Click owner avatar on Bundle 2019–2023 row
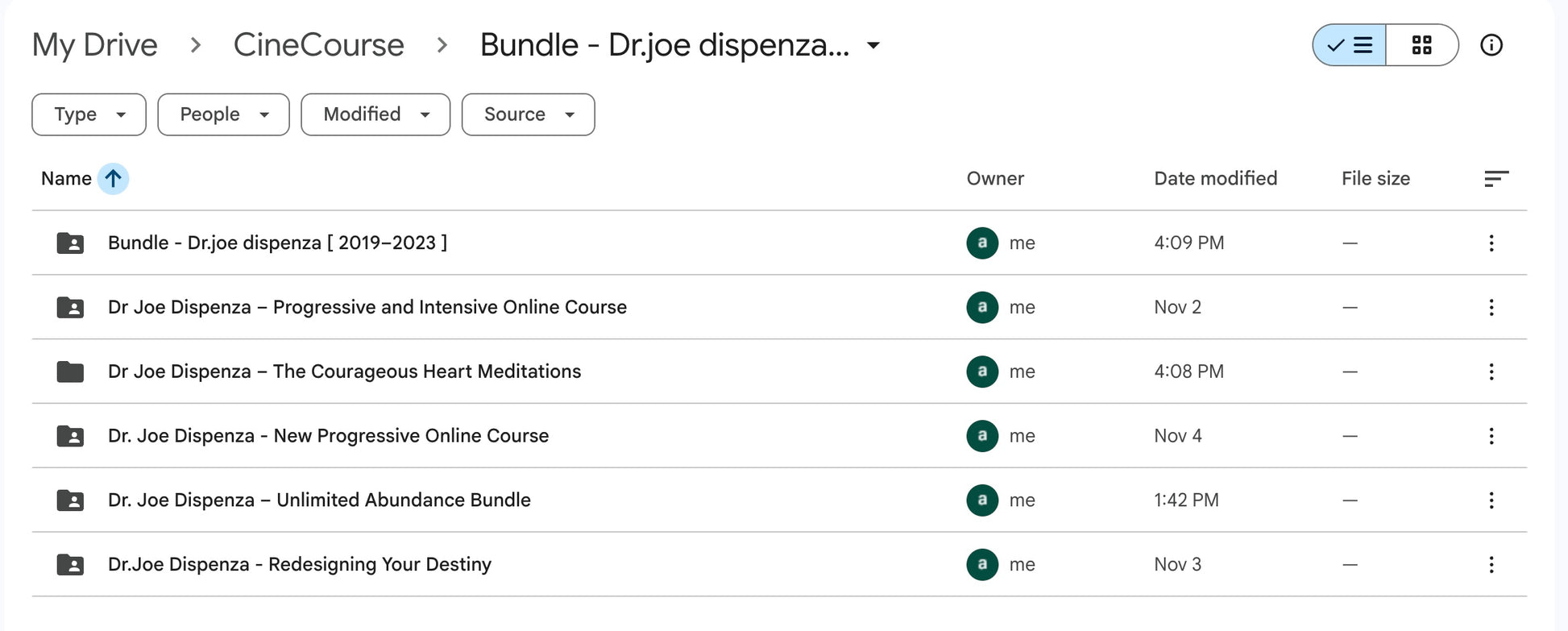Screen dimensions: 1568x631 click(x=981, y=243)
